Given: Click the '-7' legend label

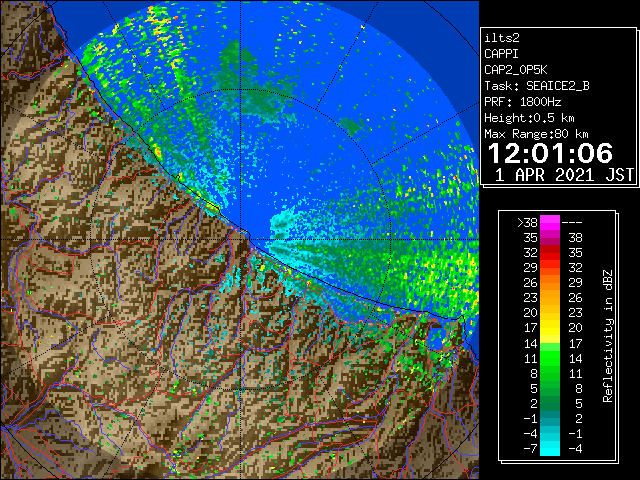Looking at the screenshot, I should [530, 448].
